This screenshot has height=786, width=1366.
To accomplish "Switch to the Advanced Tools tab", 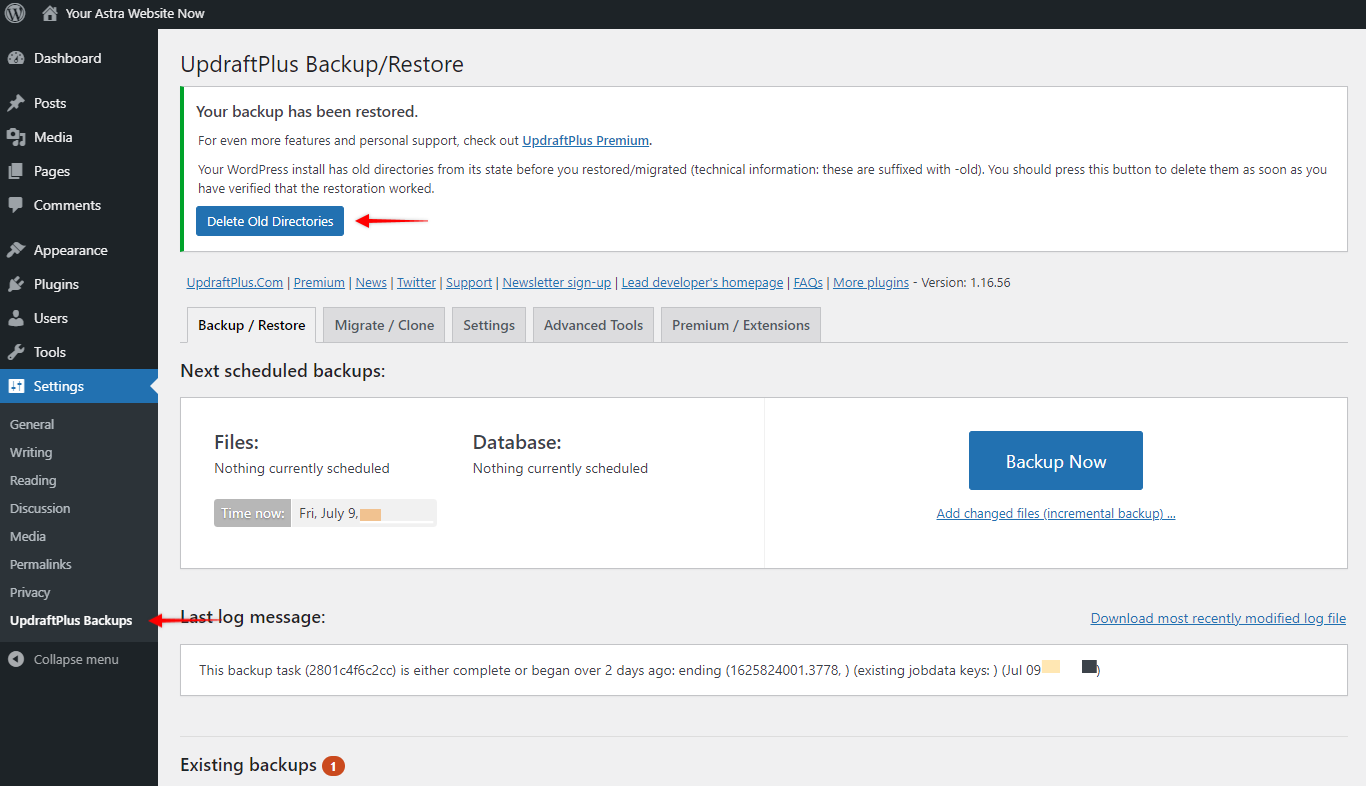I will pyautogui.click(x=593, y=325).
